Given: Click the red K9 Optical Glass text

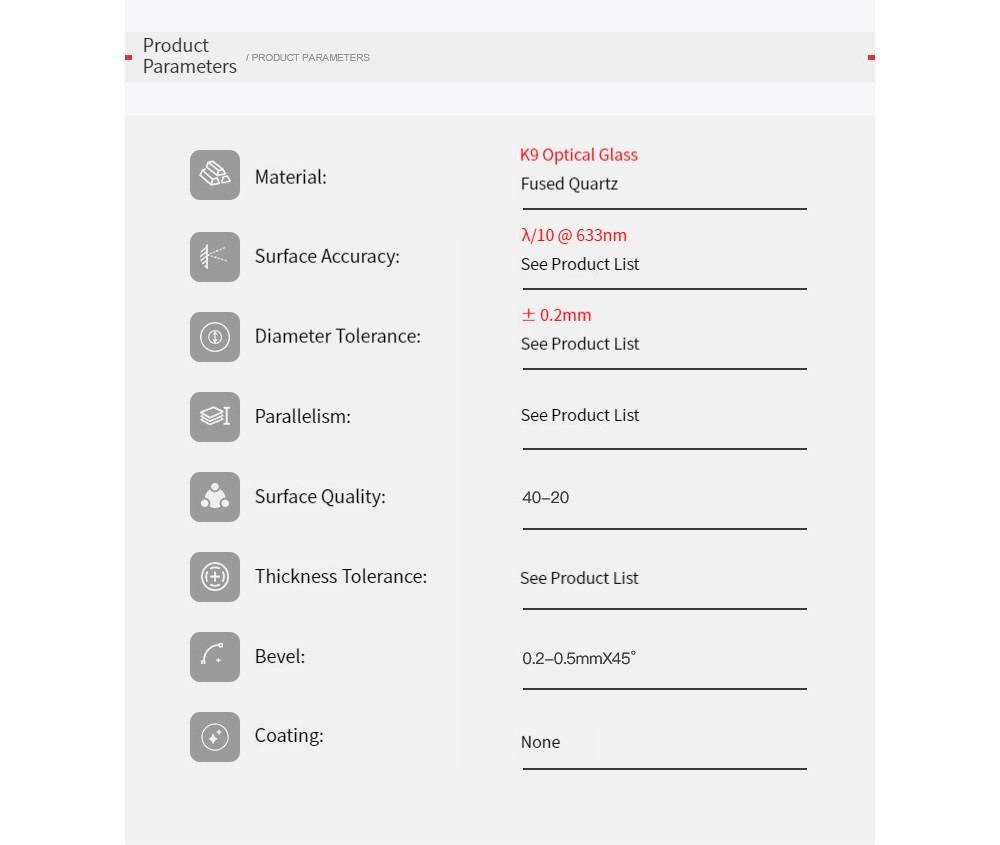Looking at the screenshot, I should pyautogui.click(x=578, y=155).
